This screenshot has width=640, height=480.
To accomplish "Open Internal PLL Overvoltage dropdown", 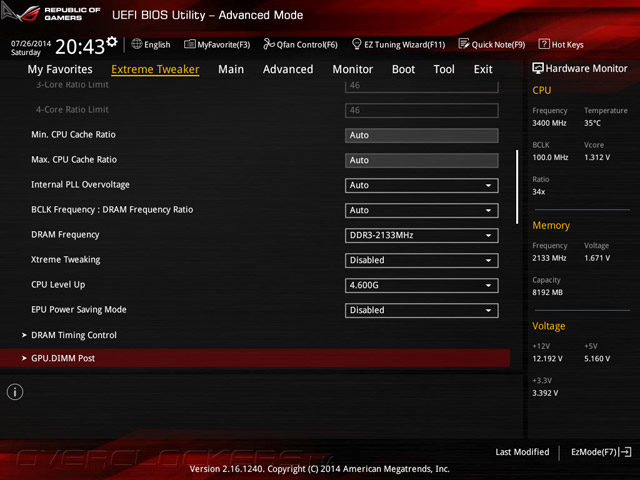I will pyautogui.click(x=422, y=185).
